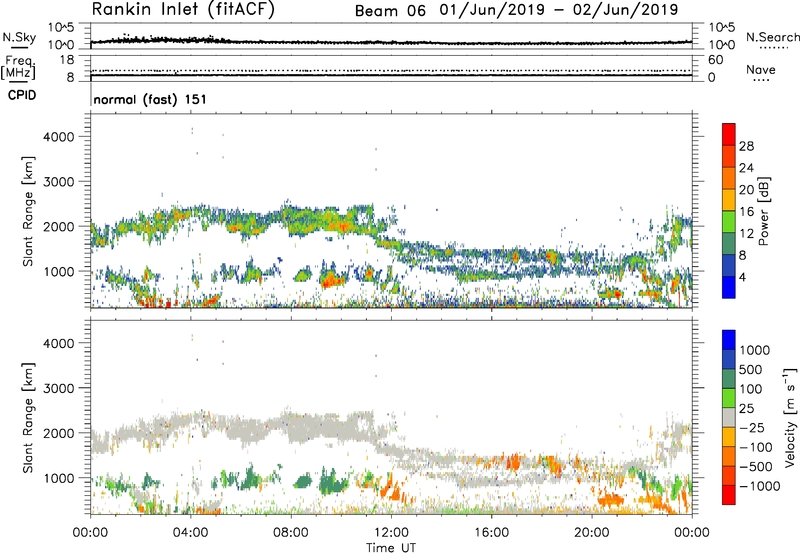
Task: Click the '04:00' time axis tick label
Action: click(x=191, y=533)
